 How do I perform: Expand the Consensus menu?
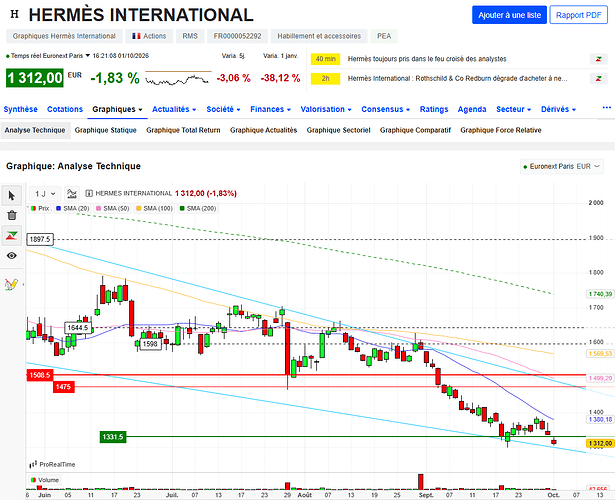[x=386, y=109]
